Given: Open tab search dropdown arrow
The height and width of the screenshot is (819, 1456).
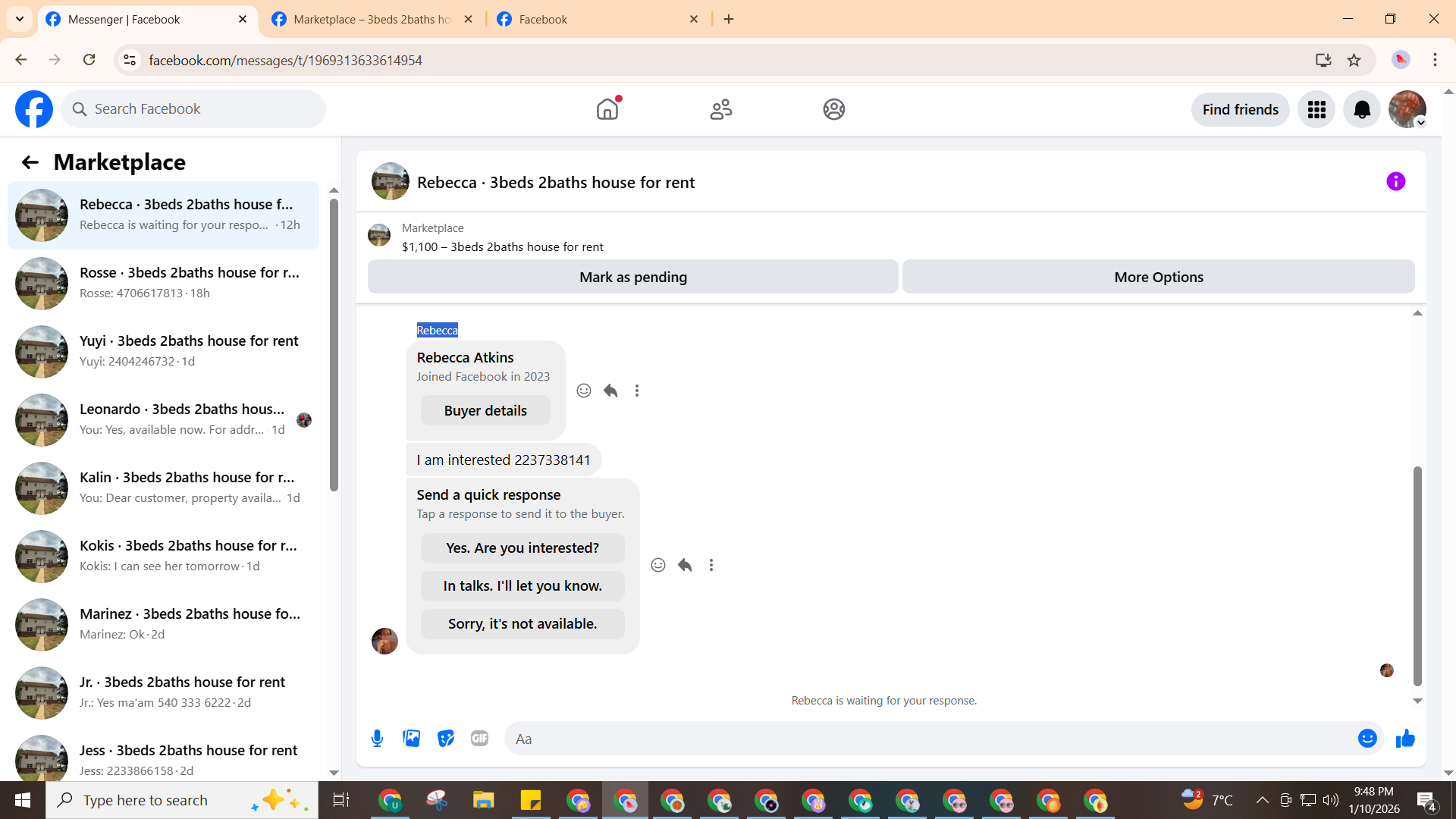Looking at the screenshot, I should [x=20, y=19].
